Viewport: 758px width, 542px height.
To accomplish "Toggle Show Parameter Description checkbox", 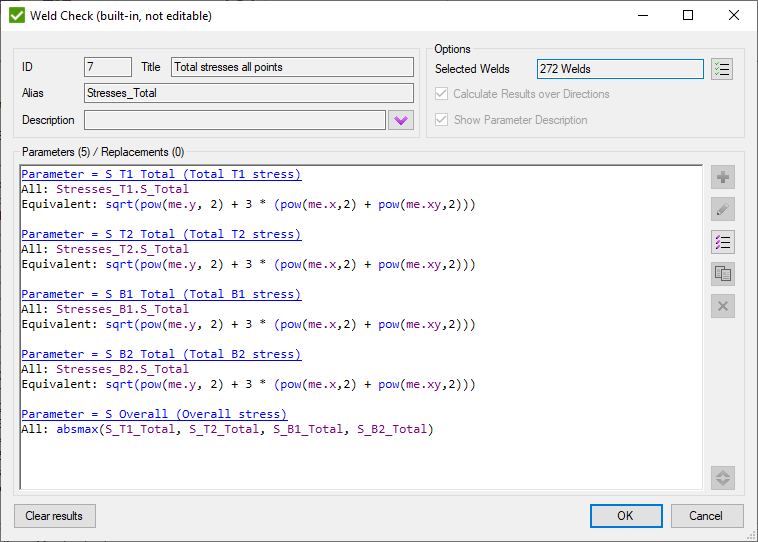I will pyautogui.click(x=442, y=120).
